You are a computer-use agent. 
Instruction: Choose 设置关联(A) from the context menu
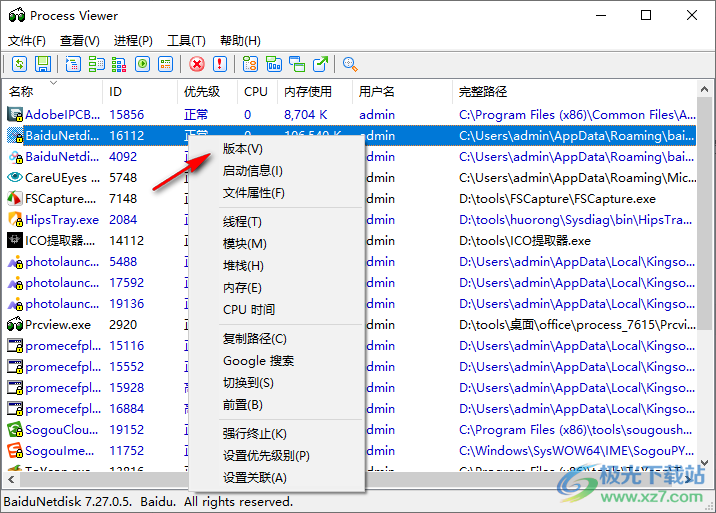(x=277, y=477)
